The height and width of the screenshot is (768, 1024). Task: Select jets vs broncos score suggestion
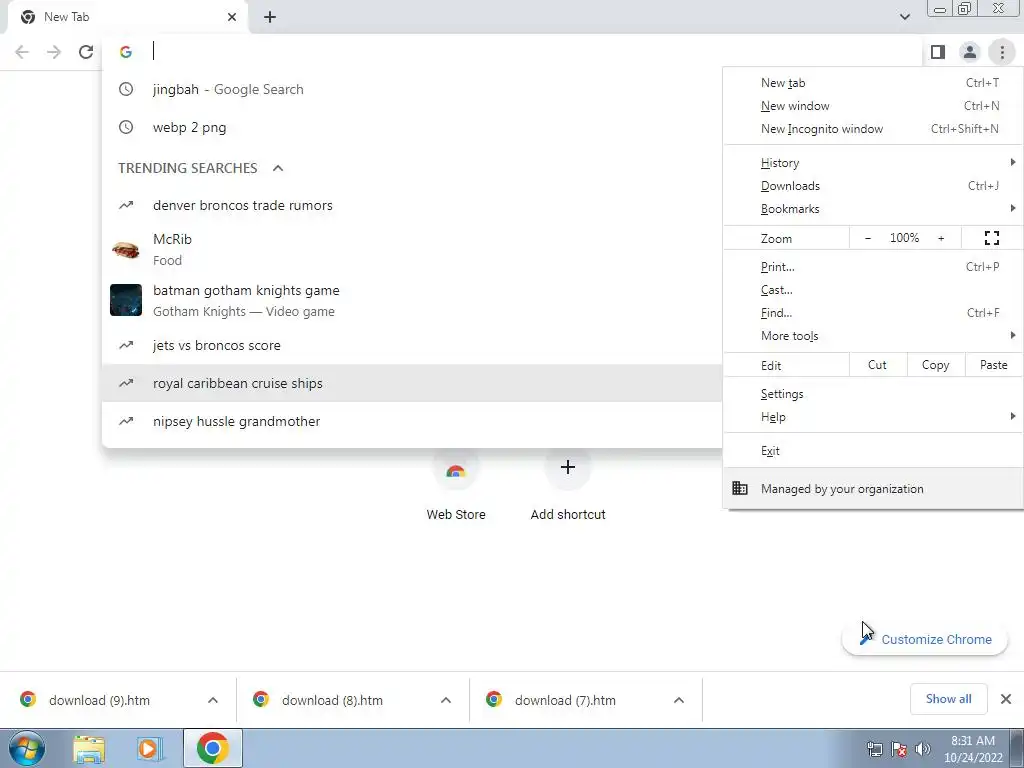click(x=412, y=345)
